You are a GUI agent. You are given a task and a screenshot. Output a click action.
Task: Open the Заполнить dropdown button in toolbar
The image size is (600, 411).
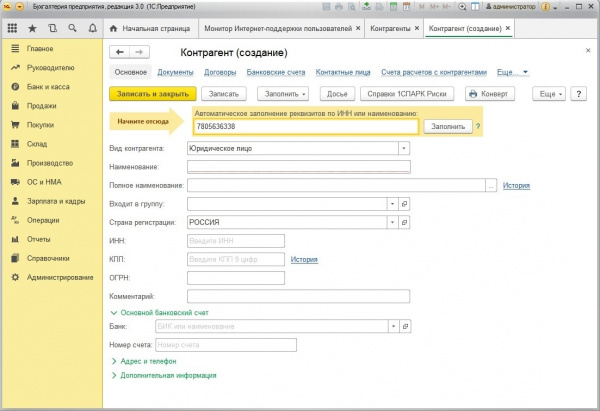pyautogui.click(x=283, y=94)
